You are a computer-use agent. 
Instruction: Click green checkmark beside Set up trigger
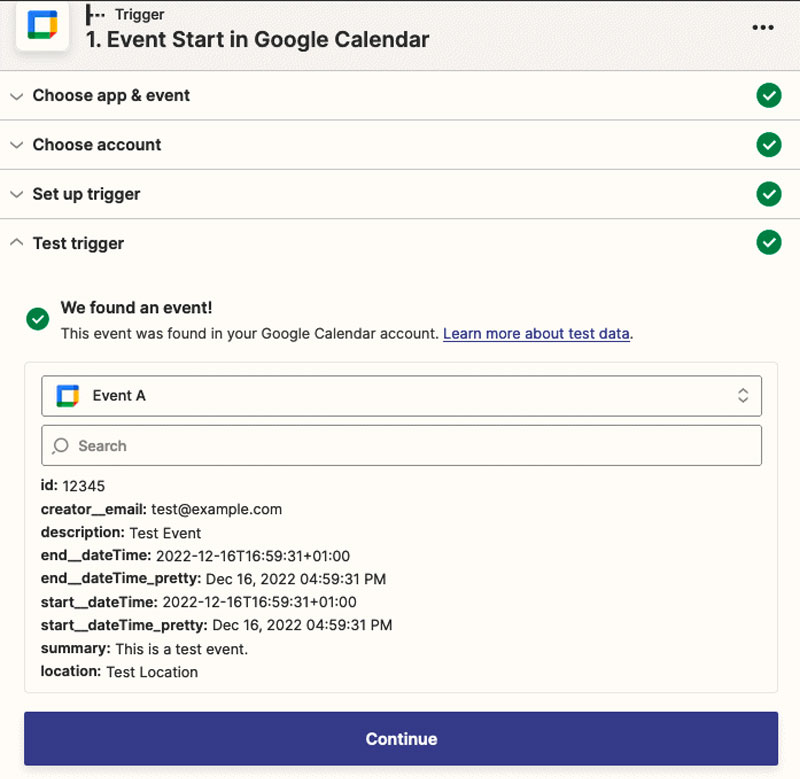(x=768, y=194)
